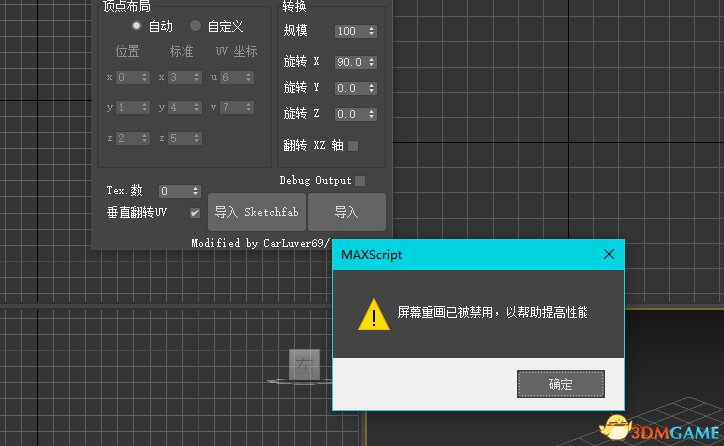Uncheck the 垂直翻转UV checkbox
The image size is (724, 446).
pos(195,213)
